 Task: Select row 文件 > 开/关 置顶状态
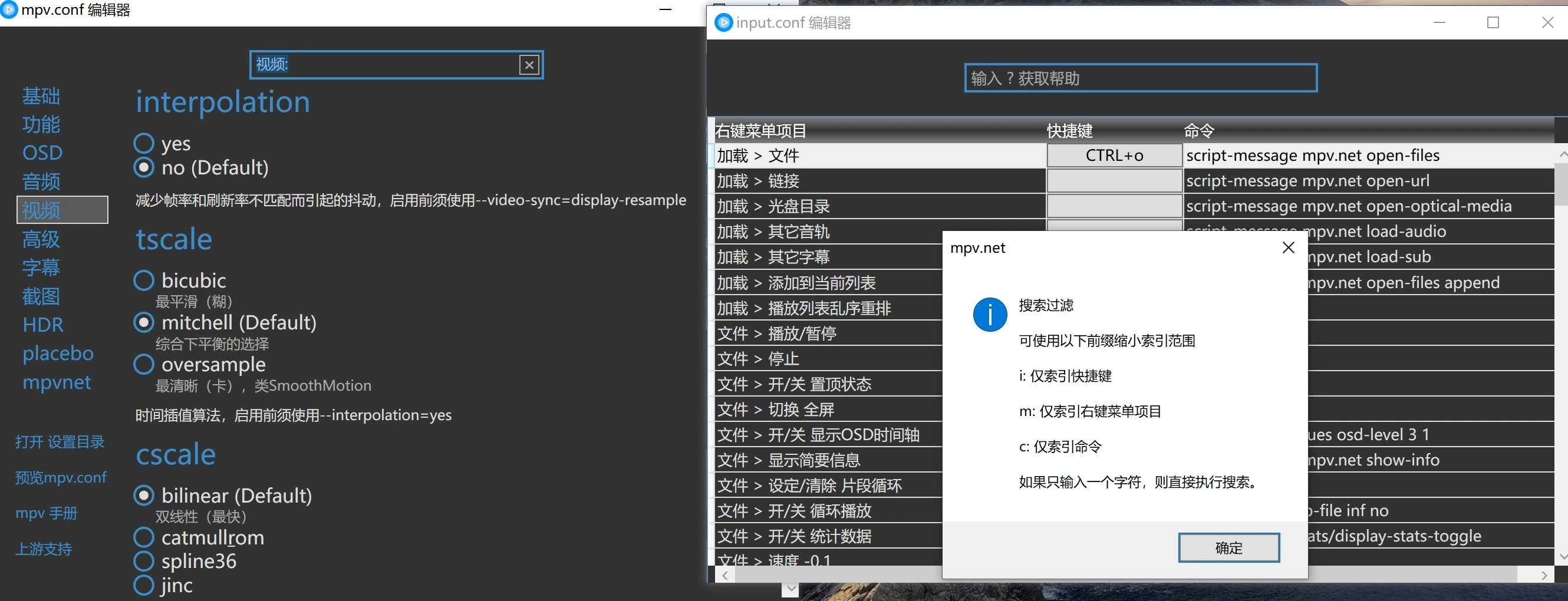coord(828,384)
